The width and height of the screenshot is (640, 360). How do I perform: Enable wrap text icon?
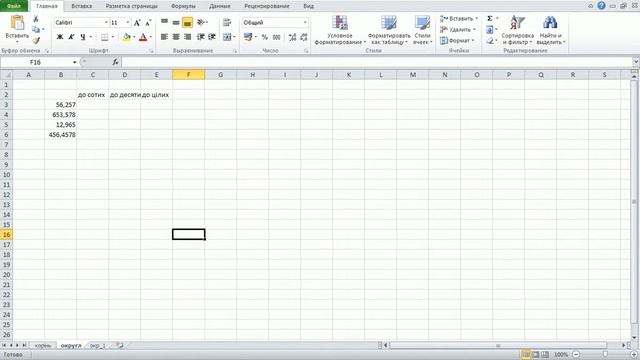(227, 22)
